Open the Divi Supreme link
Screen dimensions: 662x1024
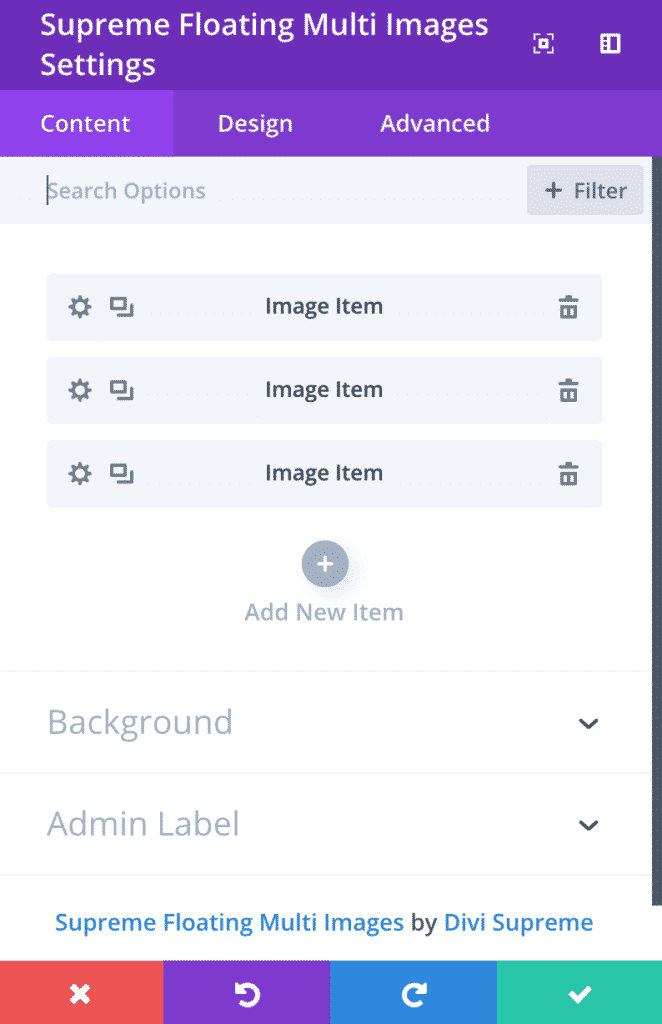[x=518, y=922]
